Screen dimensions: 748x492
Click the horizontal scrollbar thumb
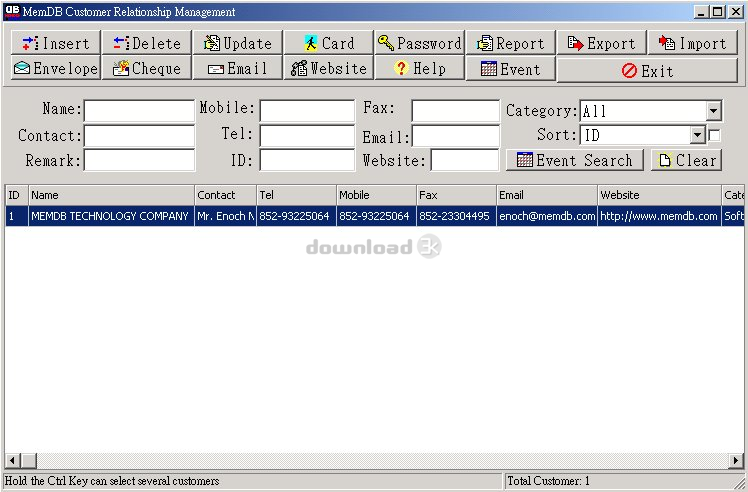[29, 460]
